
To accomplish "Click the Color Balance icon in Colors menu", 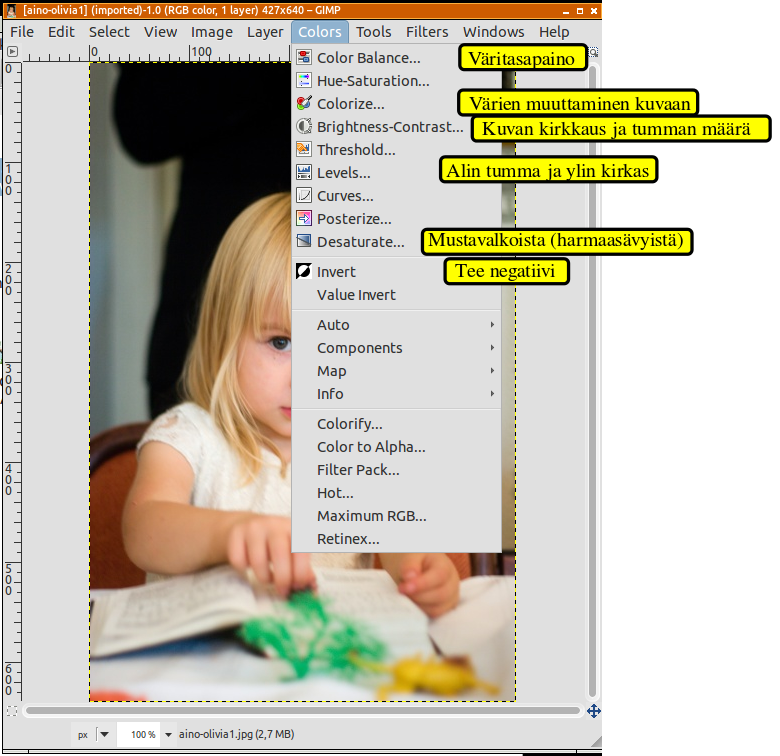I will click(x=304, y=57).
